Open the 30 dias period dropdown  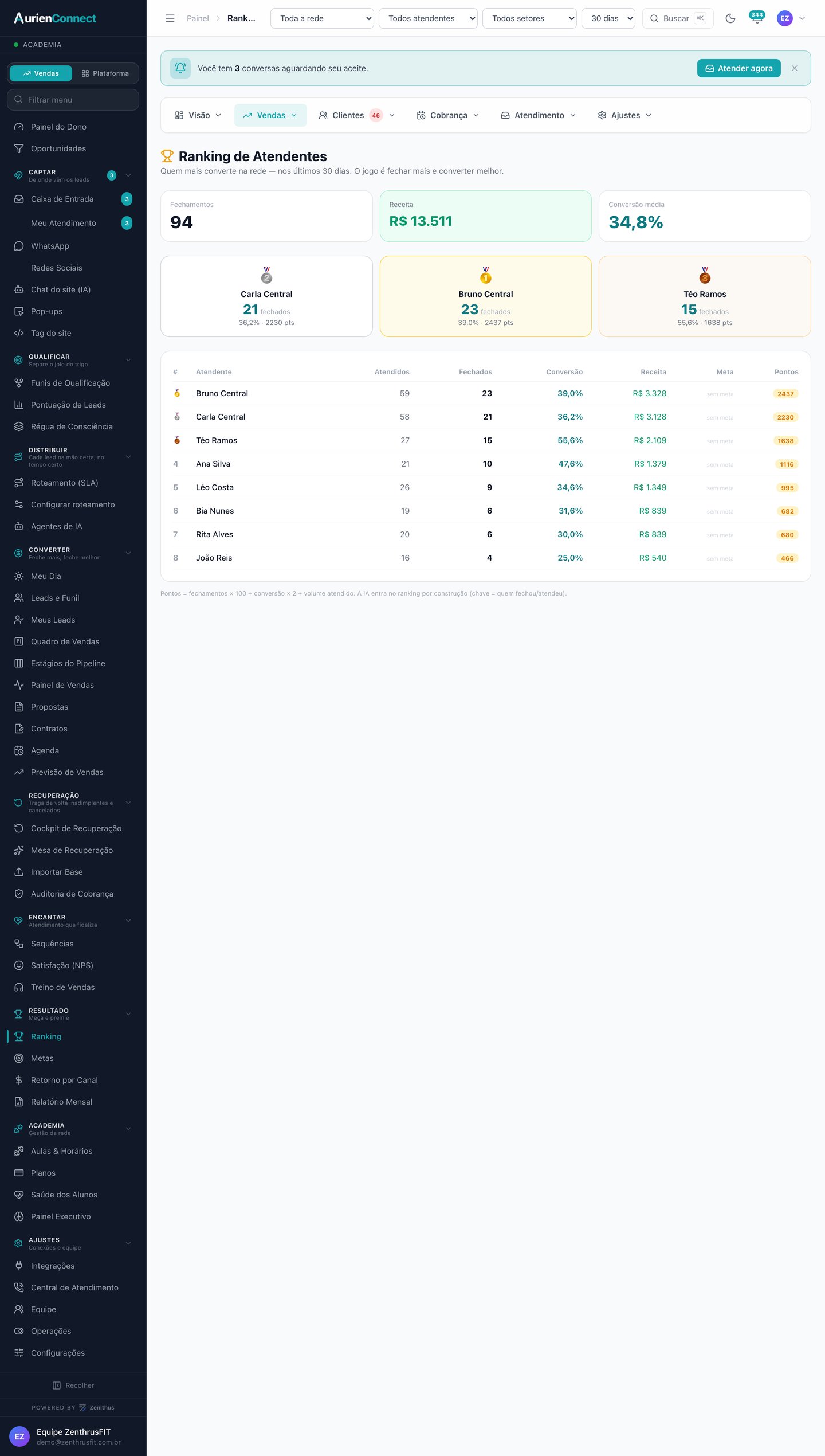(608, 18)
